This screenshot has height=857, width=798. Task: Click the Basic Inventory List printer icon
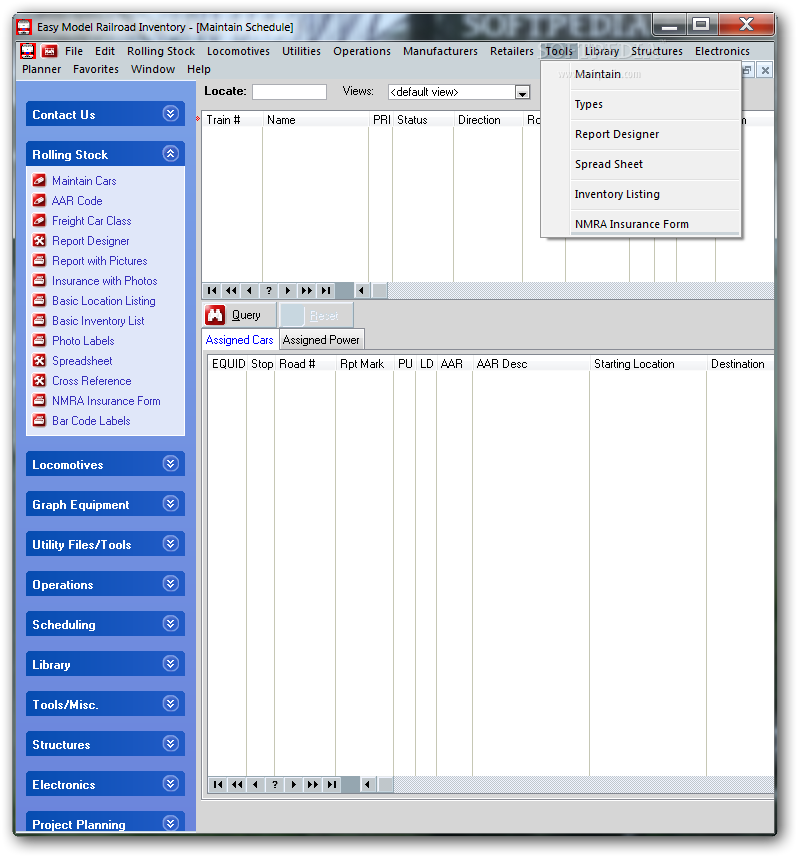click(39, 321)
